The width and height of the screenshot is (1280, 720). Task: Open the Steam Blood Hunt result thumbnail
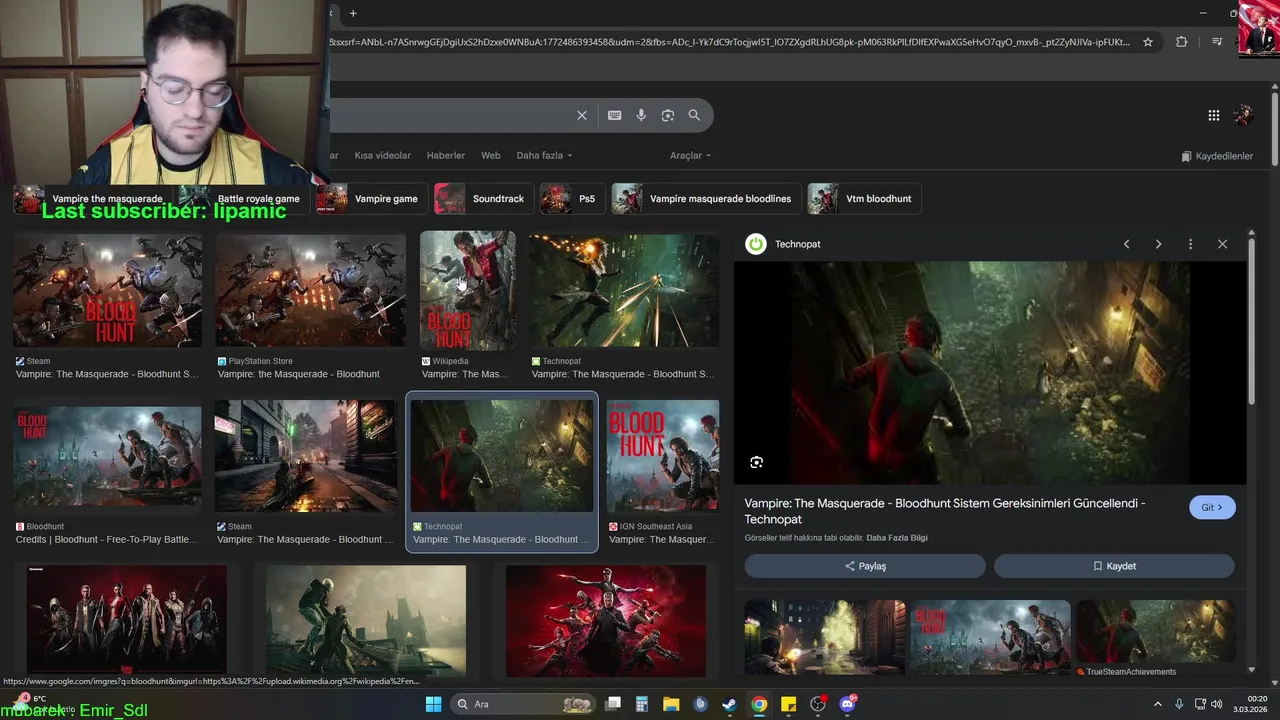point(108,291)
